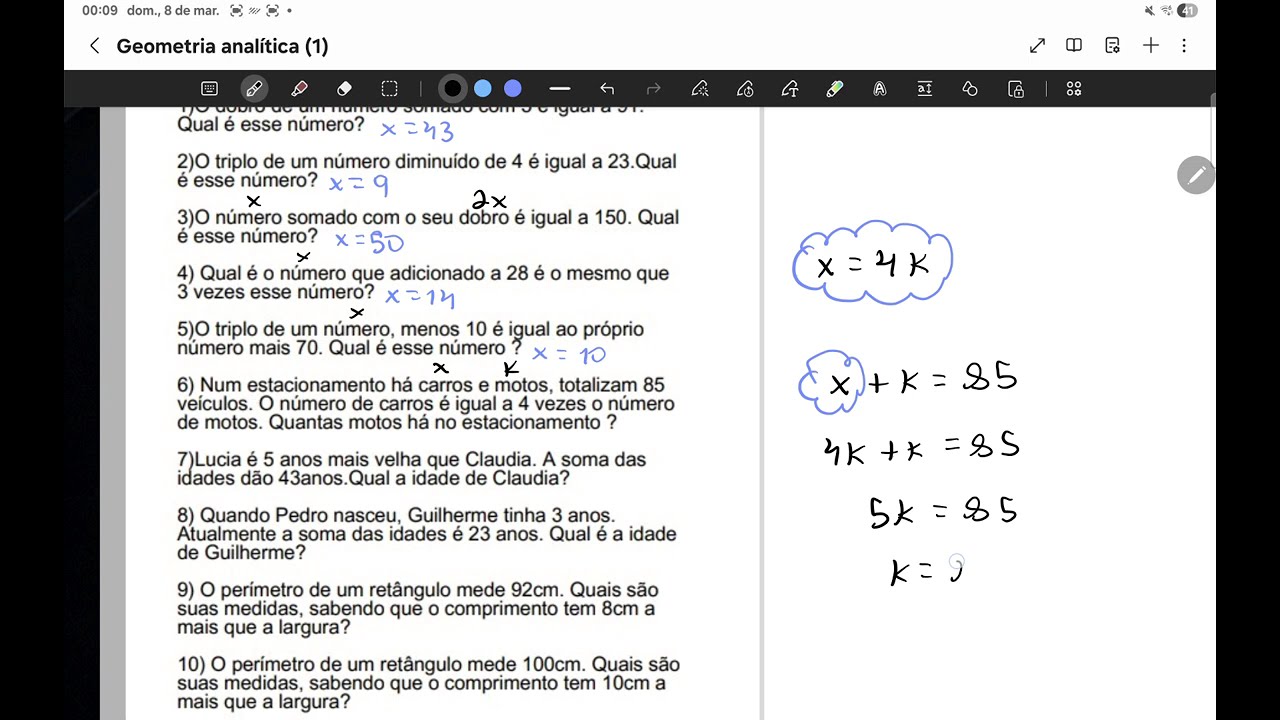
Task: Open the pen stroke thickness setting
Action: (x=560, y=89)
